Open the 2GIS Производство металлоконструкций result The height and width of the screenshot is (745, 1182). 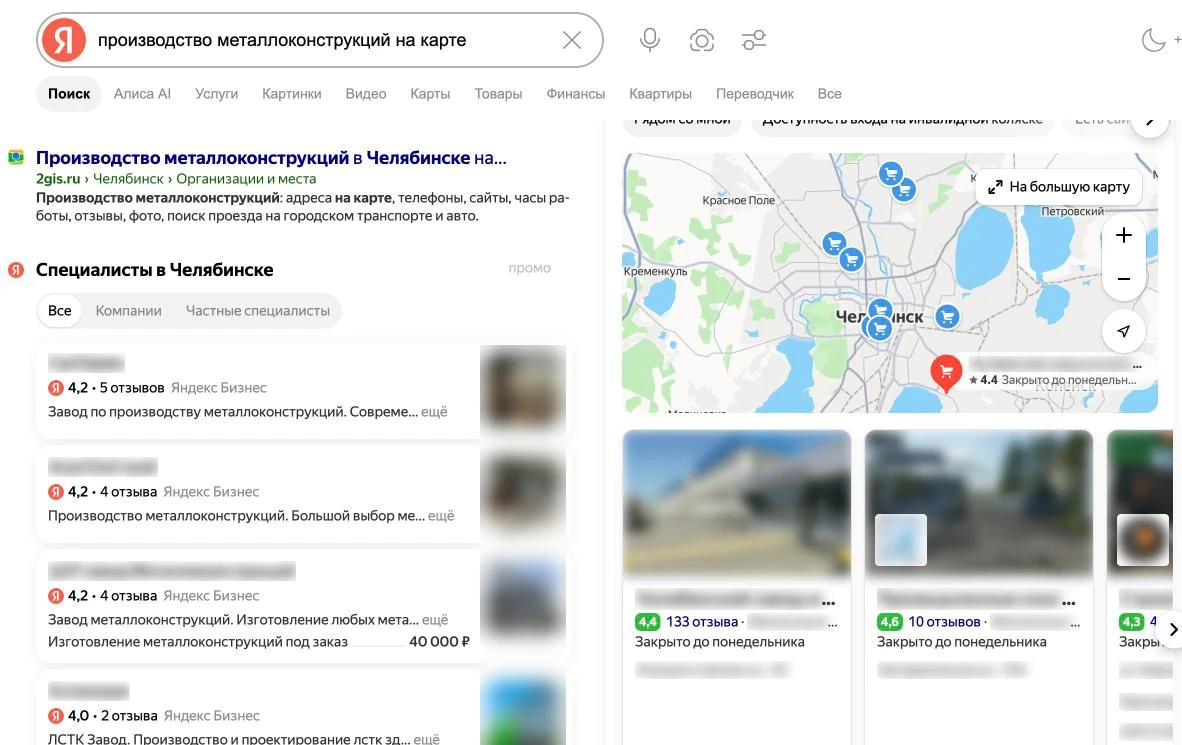pos(271,158)
